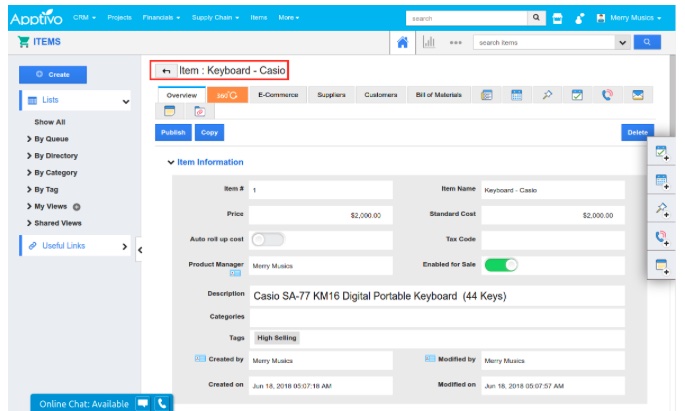
Task: Open the reports bar chart icon
Action: [x=429, y=42]
